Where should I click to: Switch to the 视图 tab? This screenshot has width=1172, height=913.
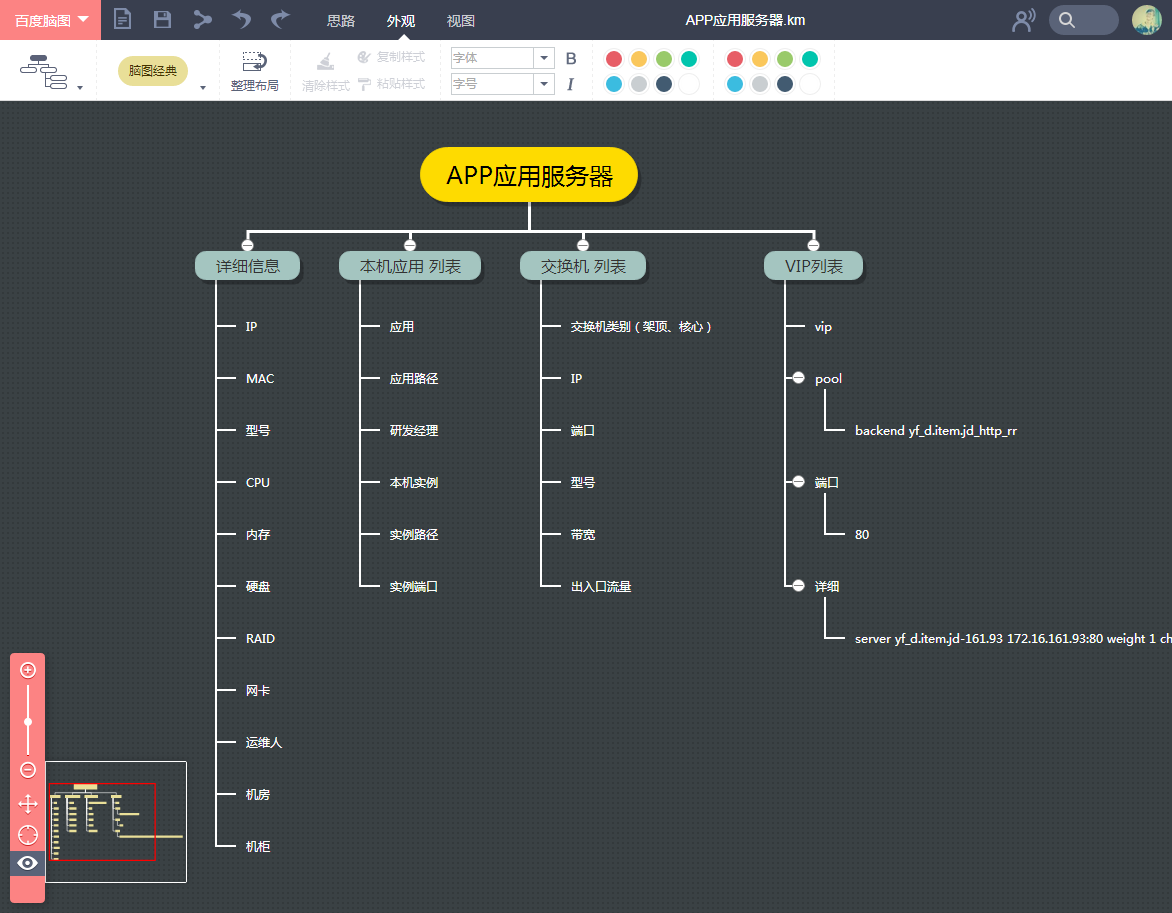(x=460, y=21)
